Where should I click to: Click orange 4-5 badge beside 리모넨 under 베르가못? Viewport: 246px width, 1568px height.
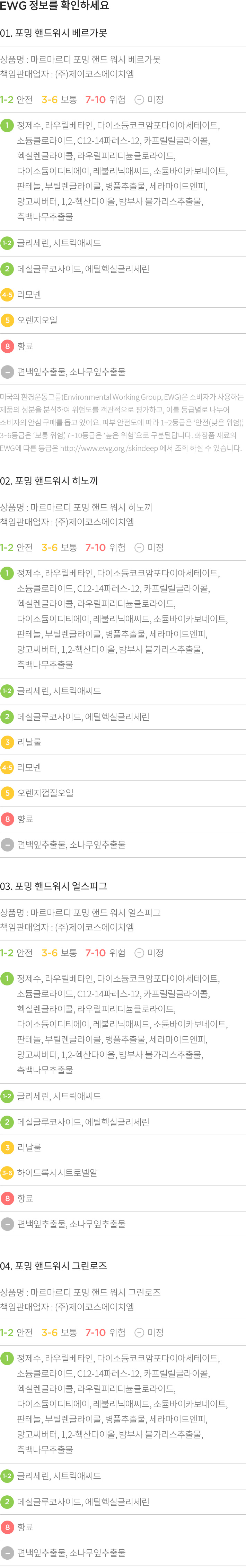coord(7,295)
